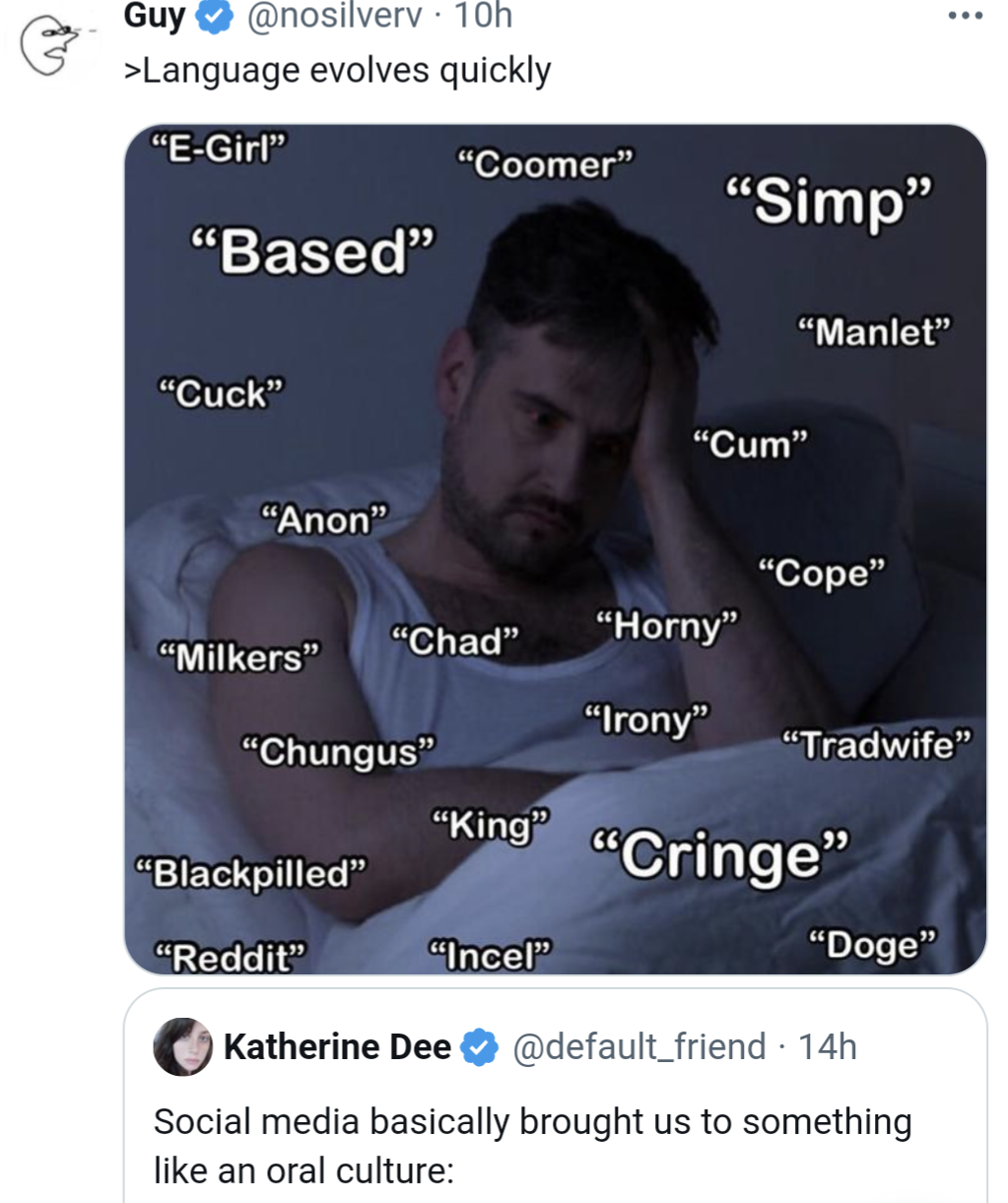Click the Katherine Dee display name
Screen dimensions: 1008x1203
[337, 1046]
